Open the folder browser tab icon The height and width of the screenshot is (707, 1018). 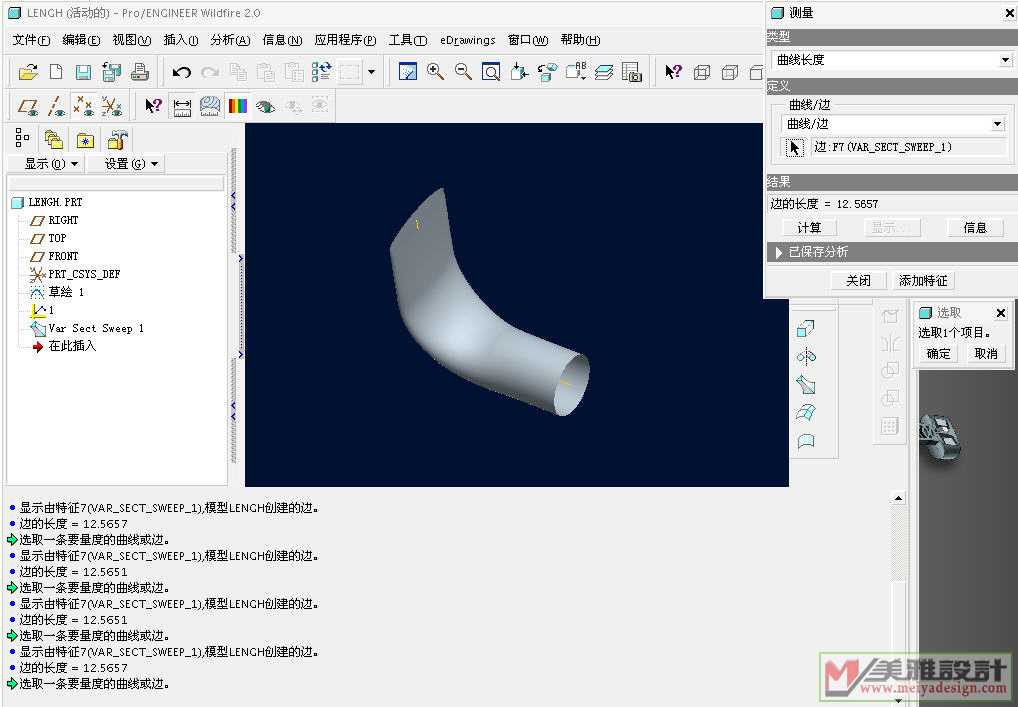coord(54,139)
